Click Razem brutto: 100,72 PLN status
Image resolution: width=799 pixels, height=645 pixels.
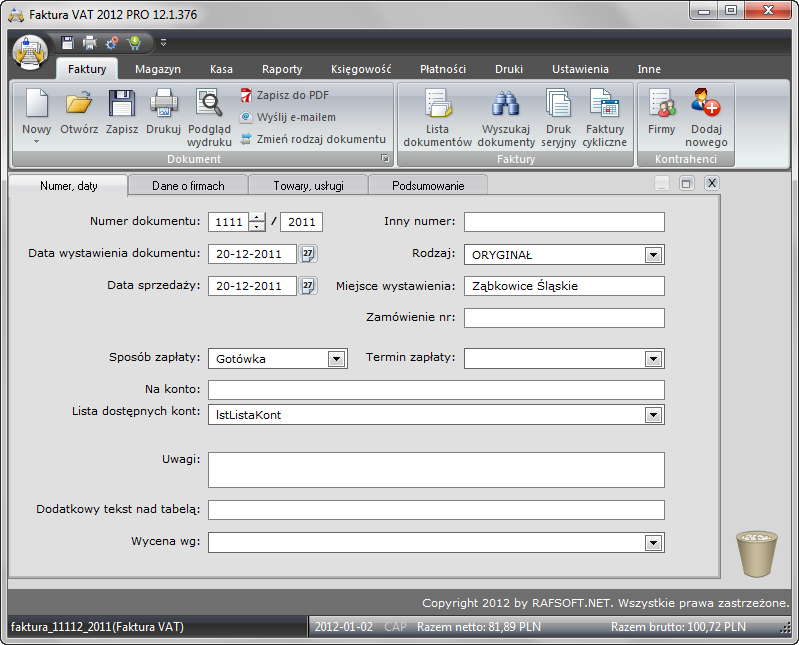(678, 627)
